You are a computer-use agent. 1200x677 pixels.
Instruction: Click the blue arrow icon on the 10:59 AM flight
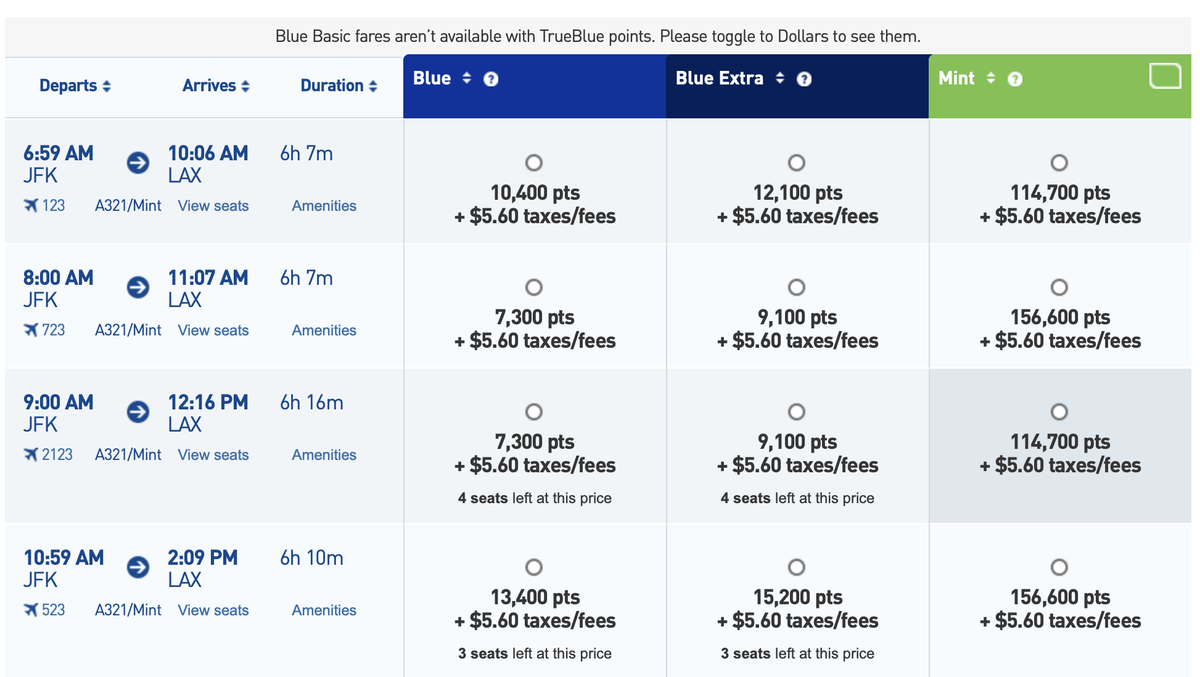(137, 567)
